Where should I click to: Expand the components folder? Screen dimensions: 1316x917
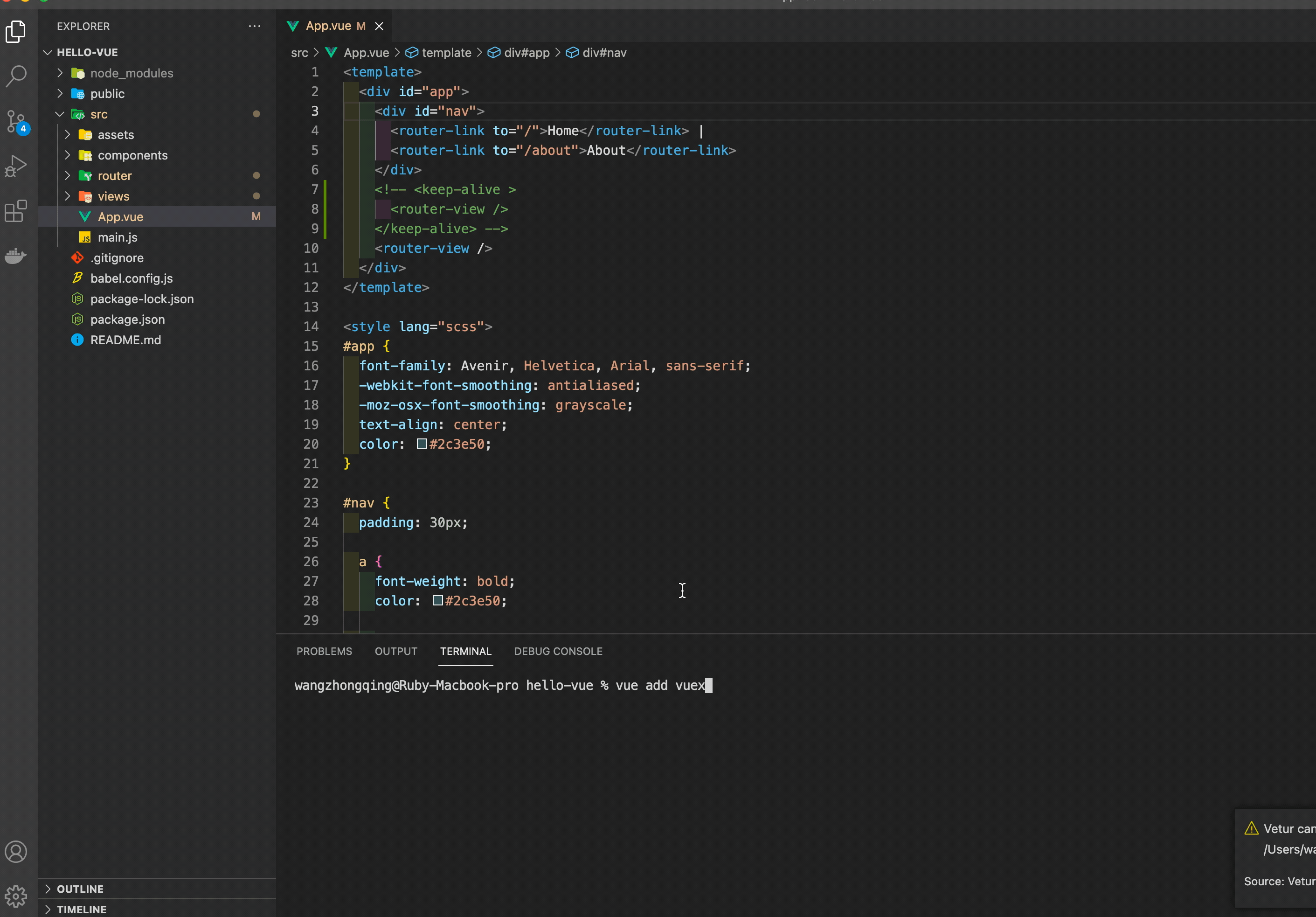[x=68, y=155]
